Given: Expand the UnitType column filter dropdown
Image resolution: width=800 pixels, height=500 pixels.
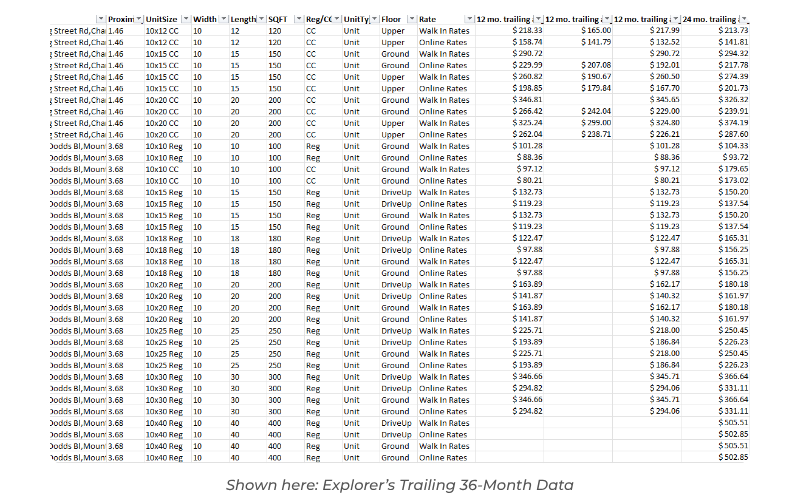Looking at the screenshot, I should [372, 19].
